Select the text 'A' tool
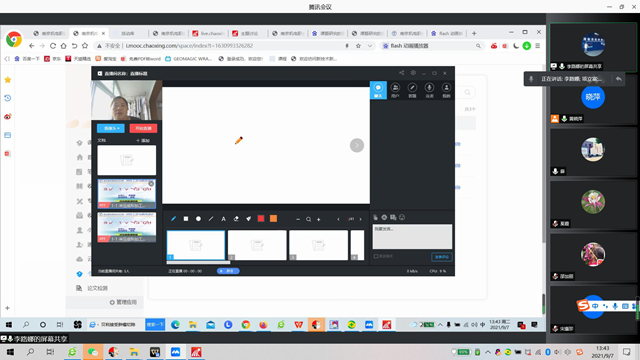 click(223, 219)
